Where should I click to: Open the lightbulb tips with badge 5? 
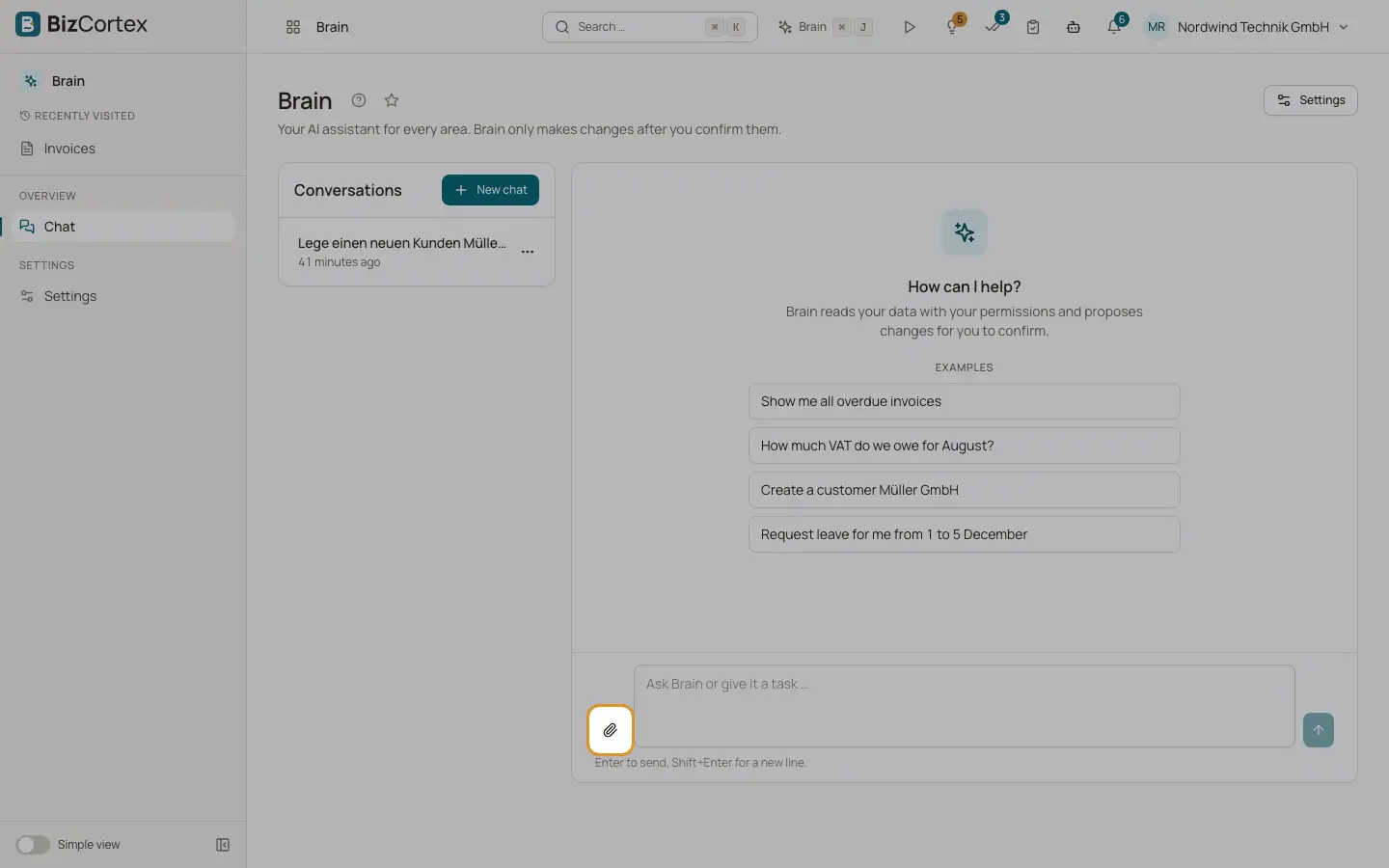(952, 27)
